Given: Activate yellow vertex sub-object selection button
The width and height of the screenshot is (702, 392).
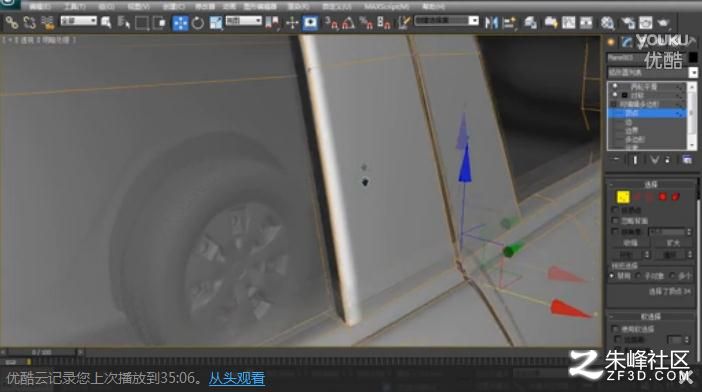Looking at the screenshot, I should 623,197.
